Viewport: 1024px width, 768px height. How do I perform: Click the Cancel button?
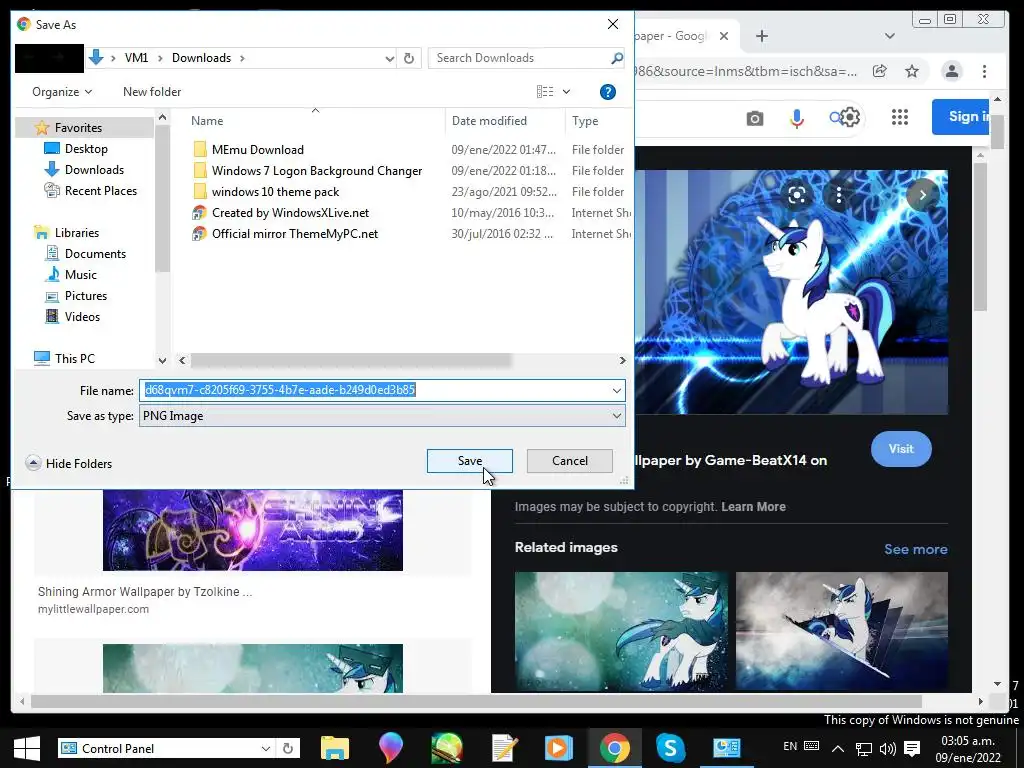[x=569, y=461]
